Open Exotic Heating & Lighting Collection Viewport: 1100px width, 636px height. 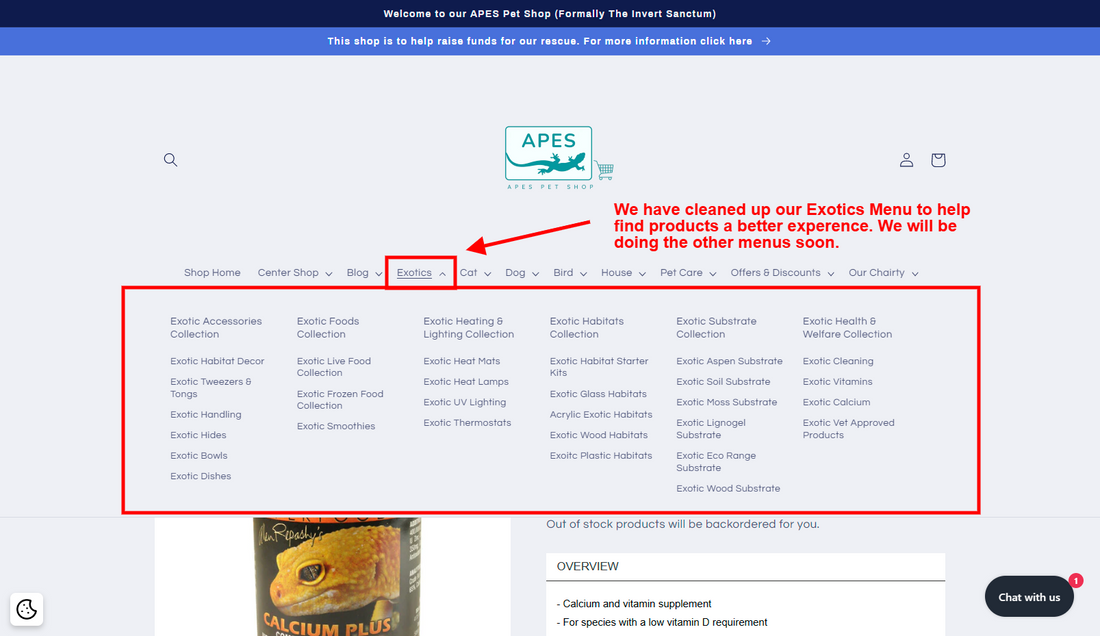(469, 327)
